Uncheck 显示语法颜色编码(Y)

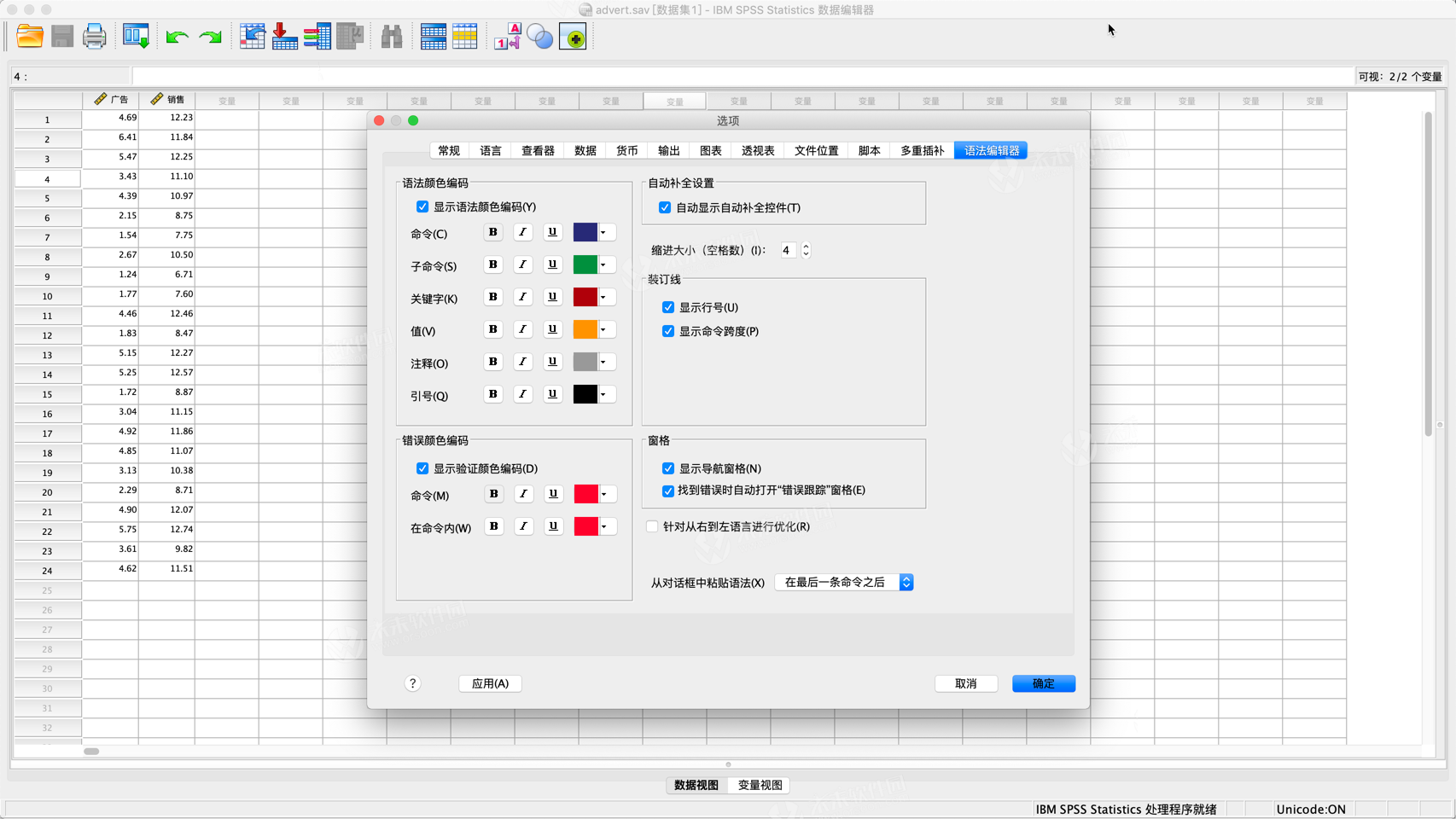422,206
